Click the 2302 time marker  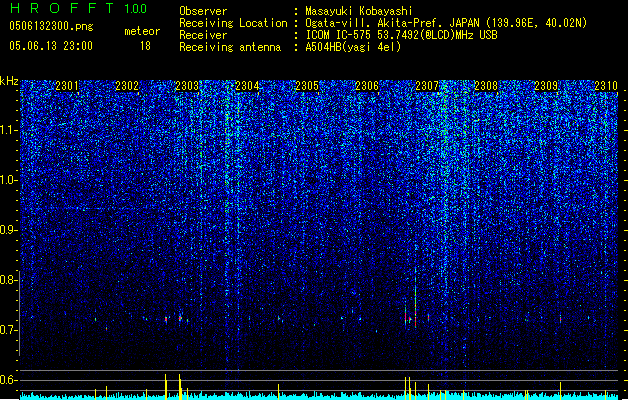pyautogui.click(x=127, y=86)
